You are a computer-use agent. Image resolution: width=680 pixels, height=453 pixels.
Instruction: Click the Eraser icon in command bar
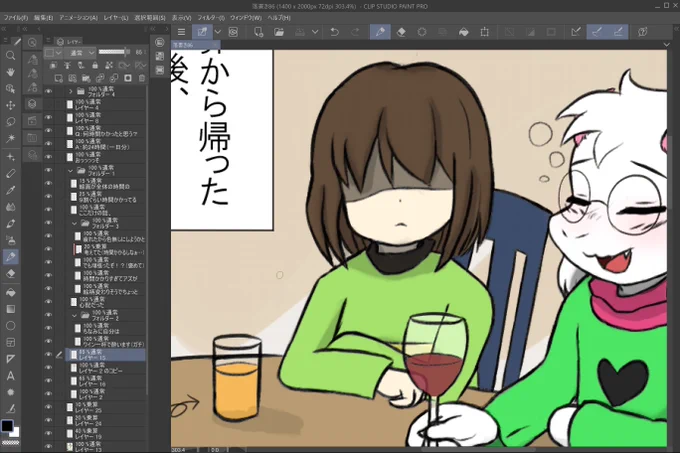click(401, 32)
